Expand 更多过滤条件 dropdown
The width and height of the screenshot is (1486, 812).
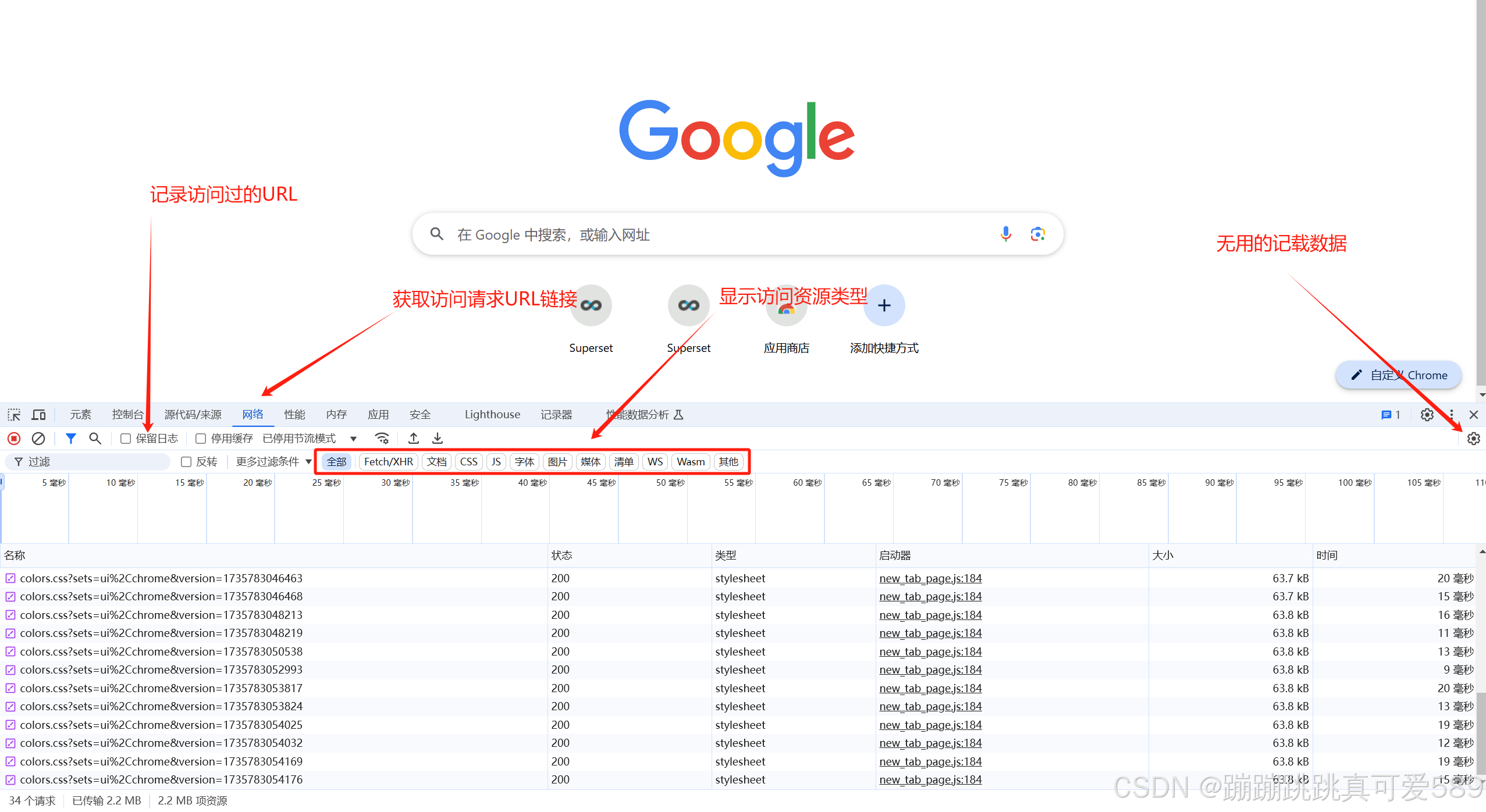pos(273,462)
